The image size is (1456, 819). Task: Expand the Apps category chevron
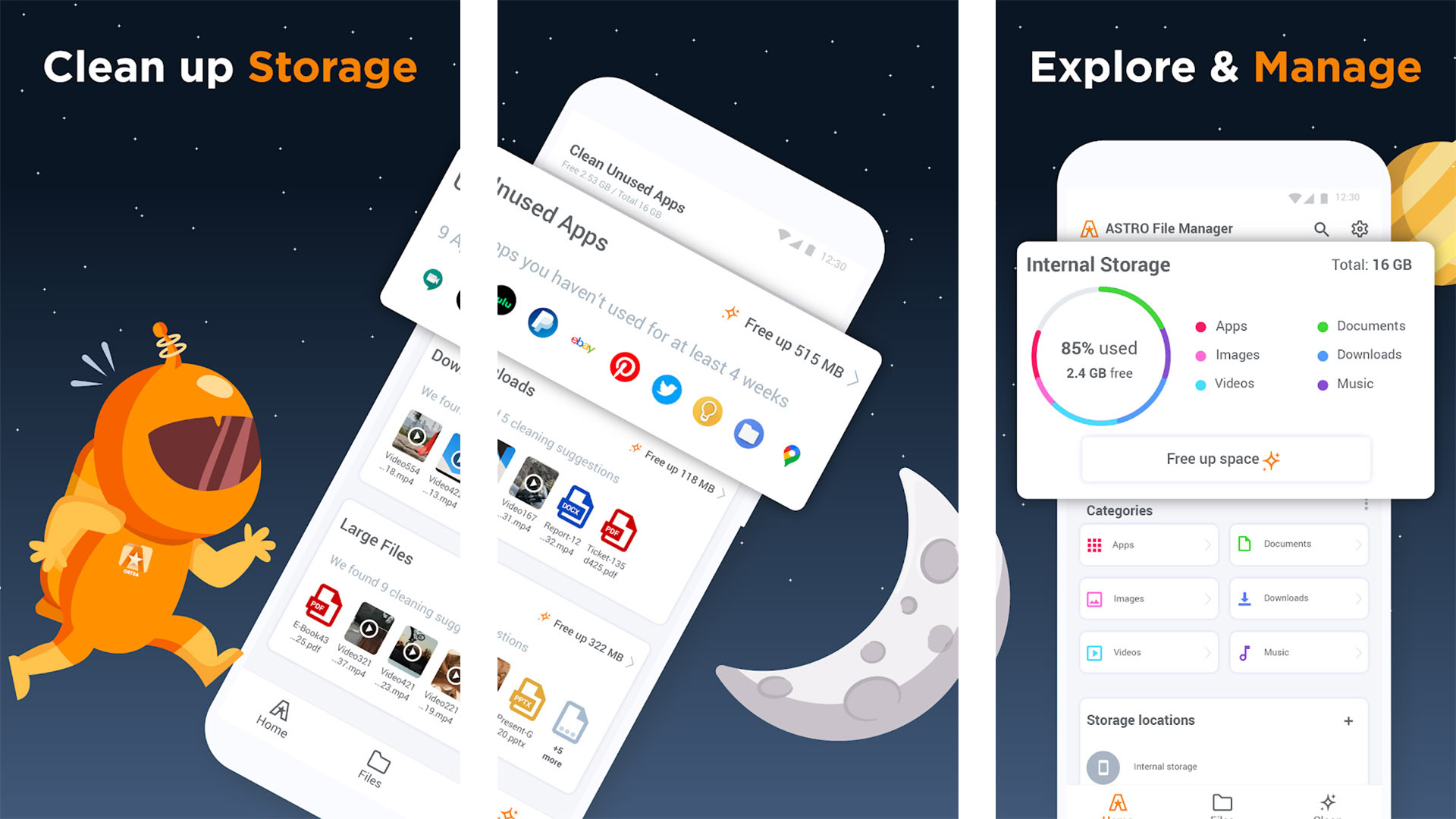point(1208,545)
